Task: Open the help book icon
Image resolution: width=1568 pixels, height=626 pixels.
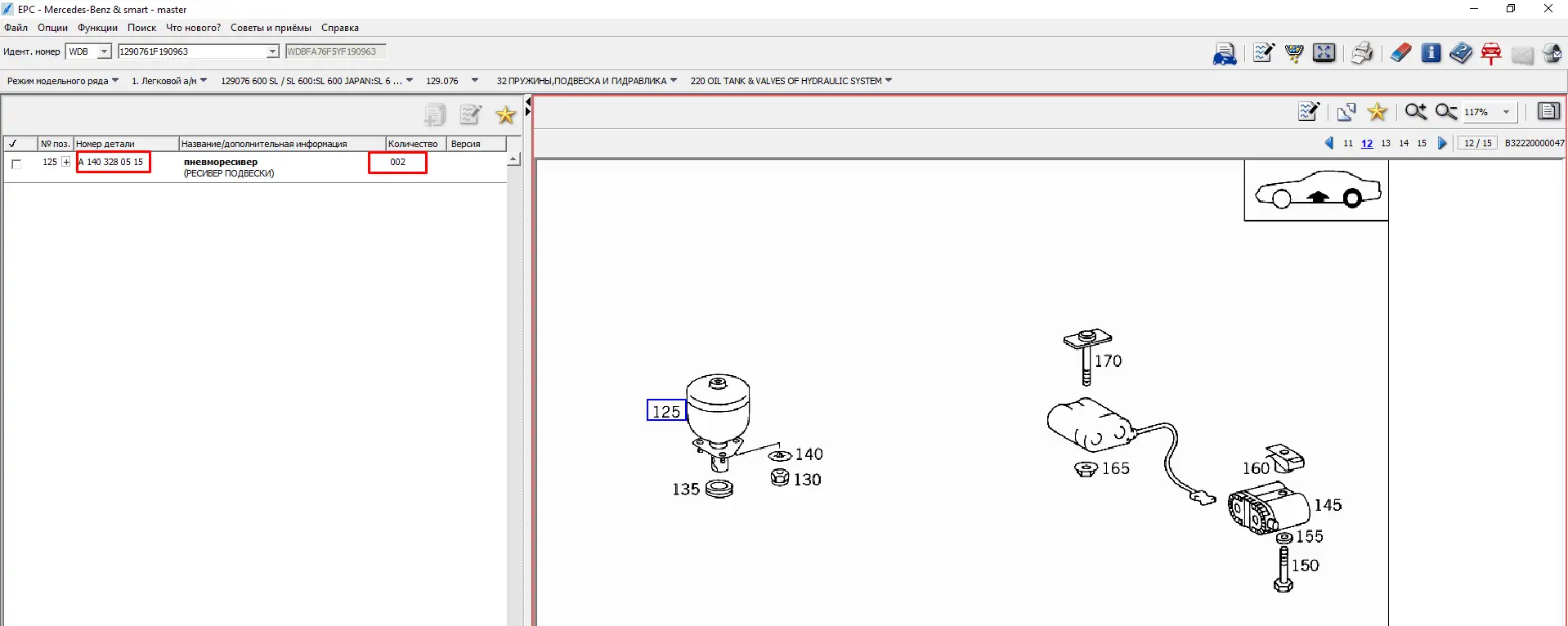Action: [1461, 53]
